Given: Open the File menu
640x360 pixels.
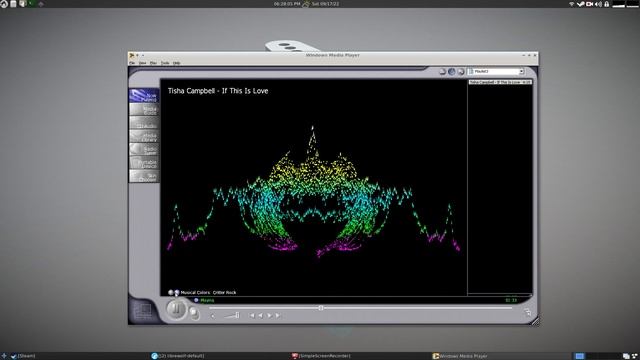Looking at the screenshot, I should pos(132,63).
